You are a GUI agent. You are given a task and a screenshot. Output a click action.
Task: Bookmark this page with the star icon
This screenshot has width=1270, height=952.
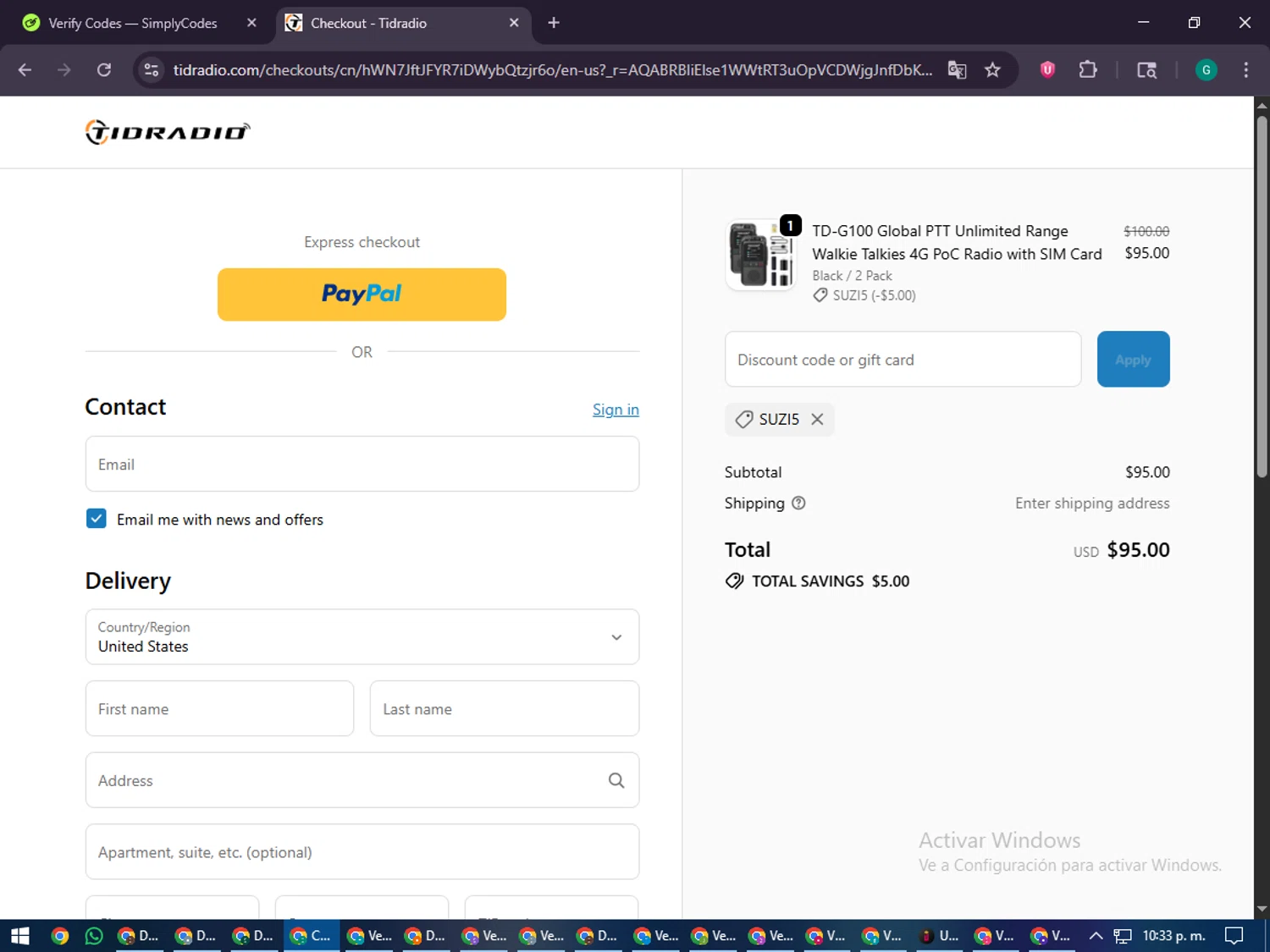[992, 70]
